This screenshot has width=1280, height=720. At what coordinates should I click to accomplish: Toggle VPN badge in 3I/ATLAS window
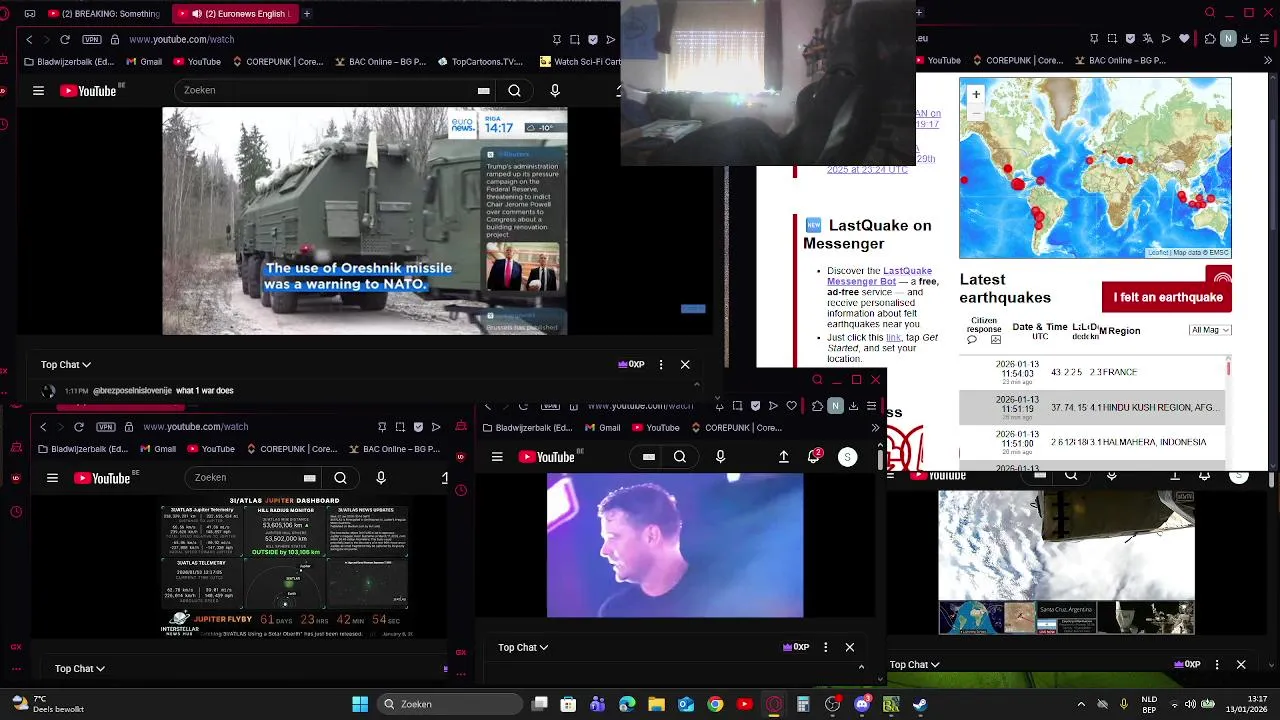(106, 427)
